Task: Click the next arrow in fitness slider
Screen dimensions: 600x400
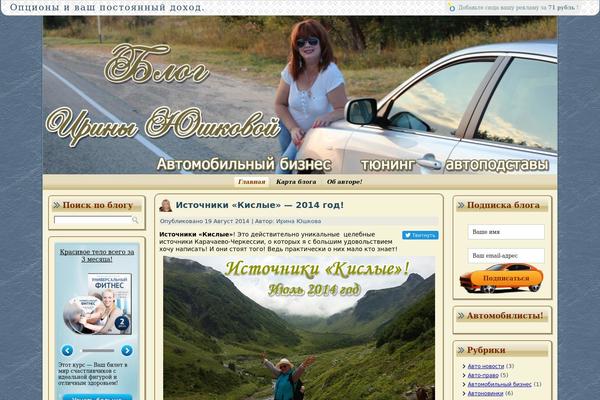Action: tap(127, 350)
